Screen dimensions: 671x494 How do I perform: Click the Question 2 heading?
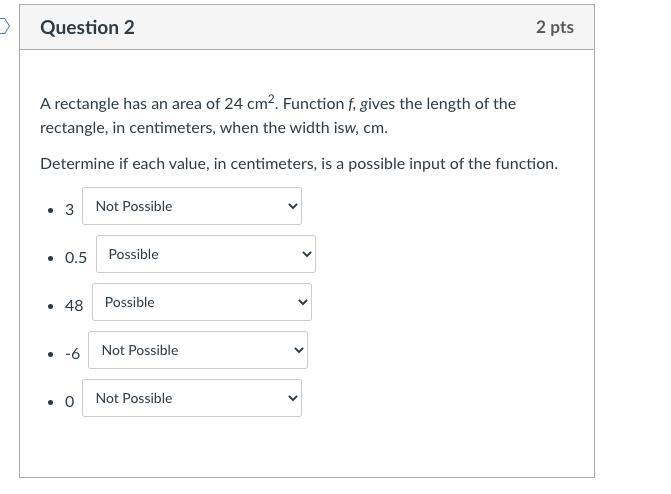click(x=87, y=27)
